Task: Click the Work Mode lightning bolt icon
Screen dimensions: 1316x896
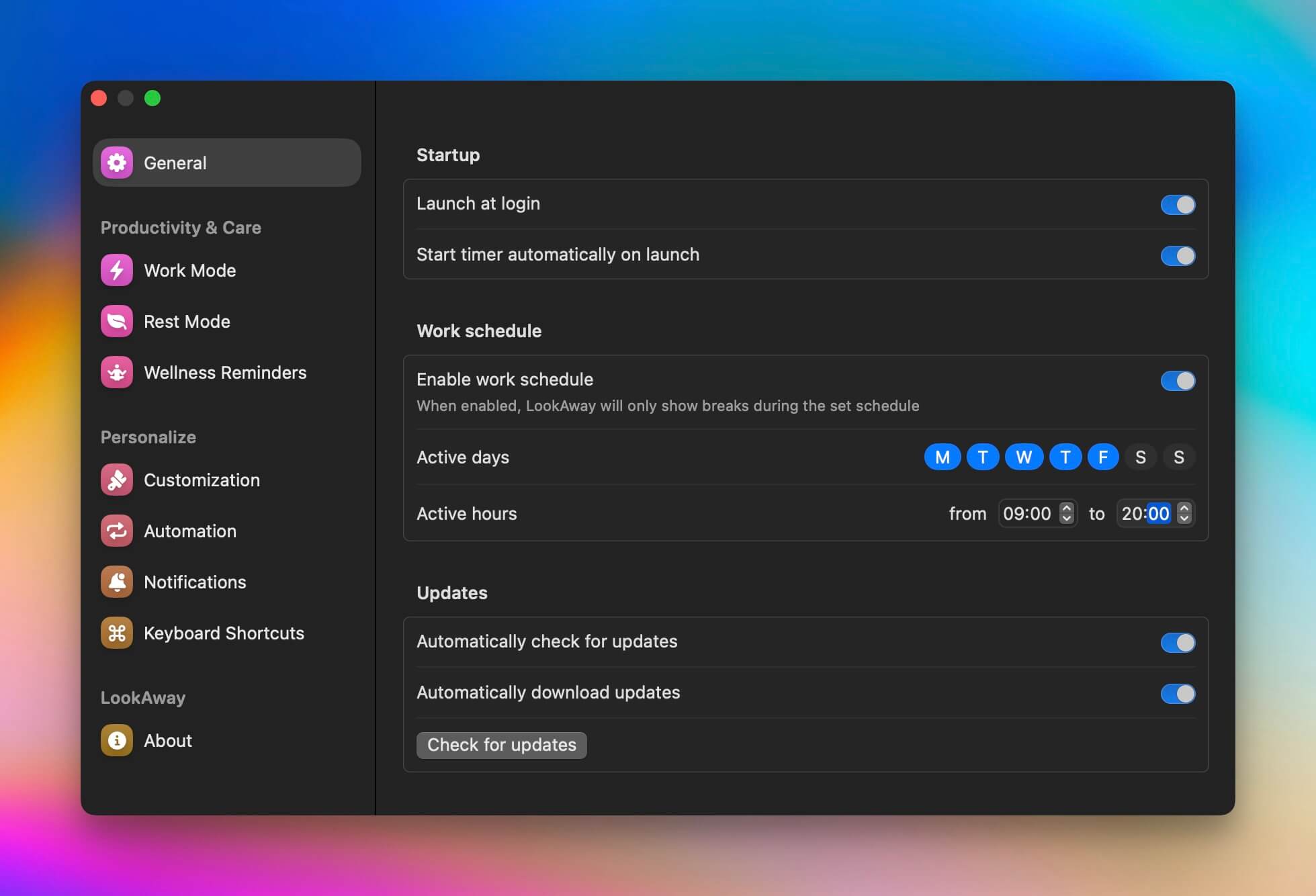Action: [117, 270]
